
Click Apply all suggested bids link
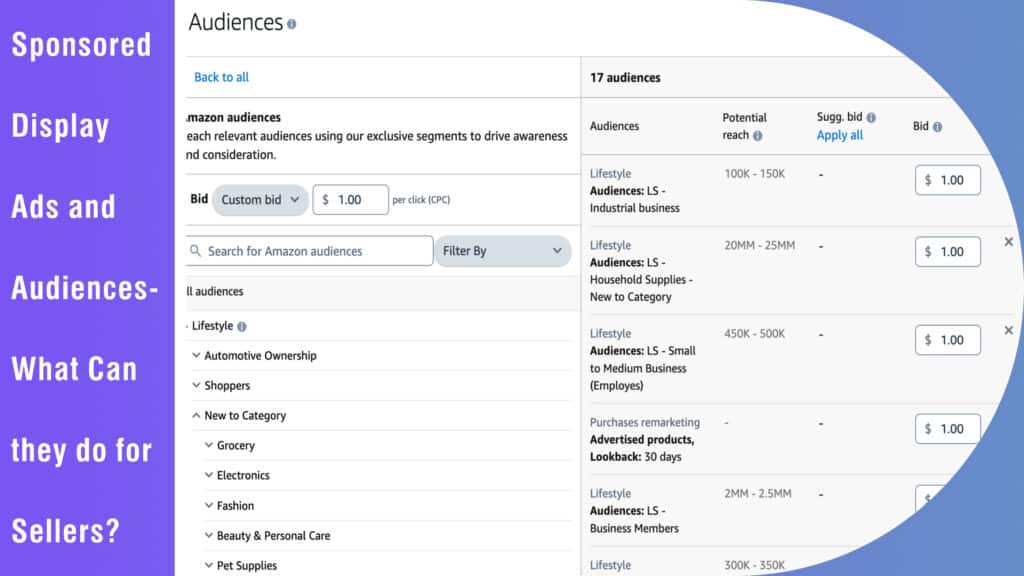coord(840,135)
